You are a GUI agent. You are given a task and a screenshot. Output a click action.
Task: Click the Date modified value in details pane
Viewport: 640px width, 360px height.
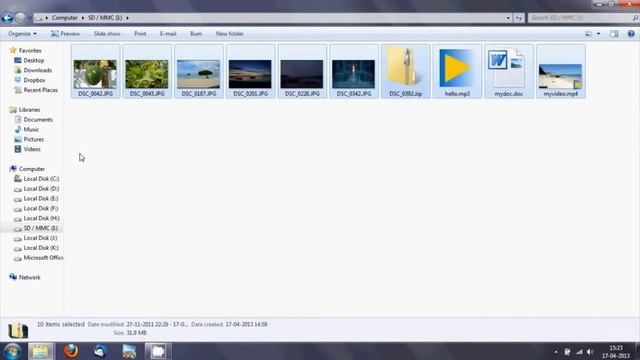[157, 324]
